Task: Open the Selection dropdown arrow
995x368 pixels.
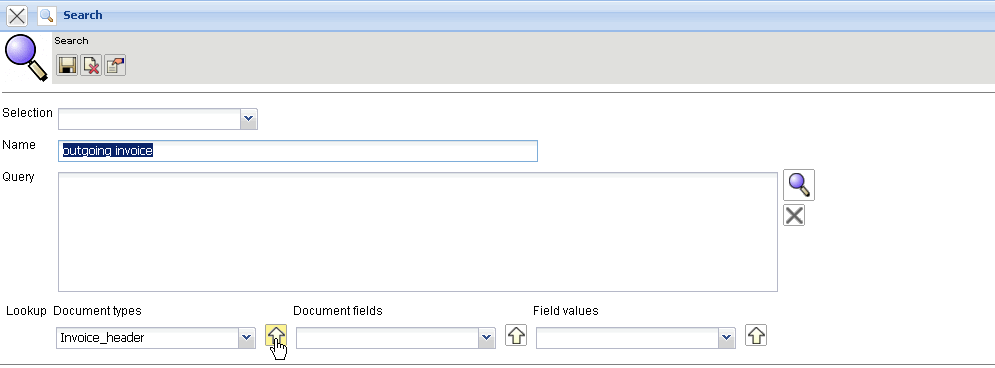Action: pyautogui.click(x=249, y=119)
